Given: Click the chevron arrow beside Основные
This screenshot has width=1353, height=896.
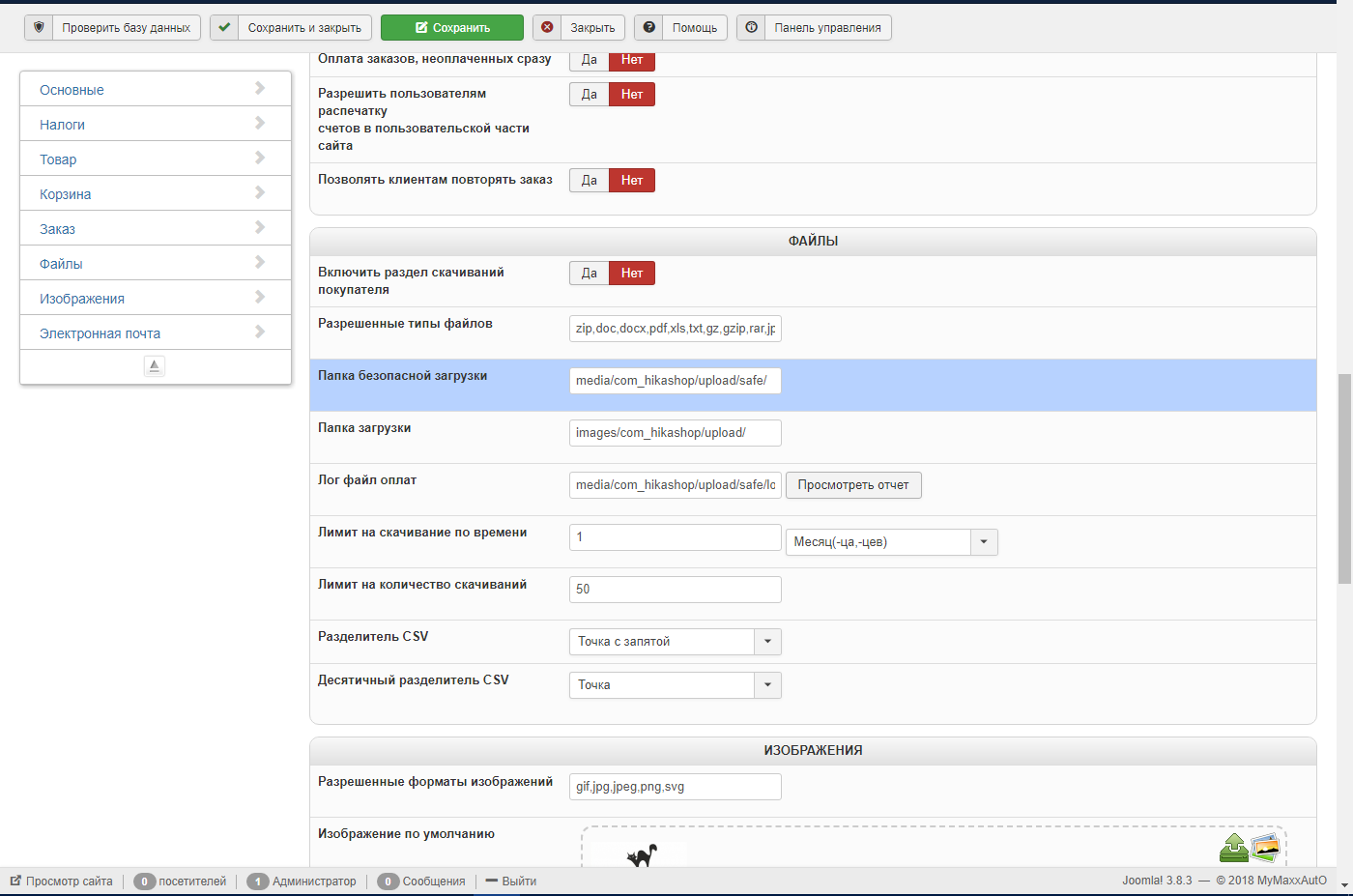Looking at the screenshot, I should coord(260,88).
